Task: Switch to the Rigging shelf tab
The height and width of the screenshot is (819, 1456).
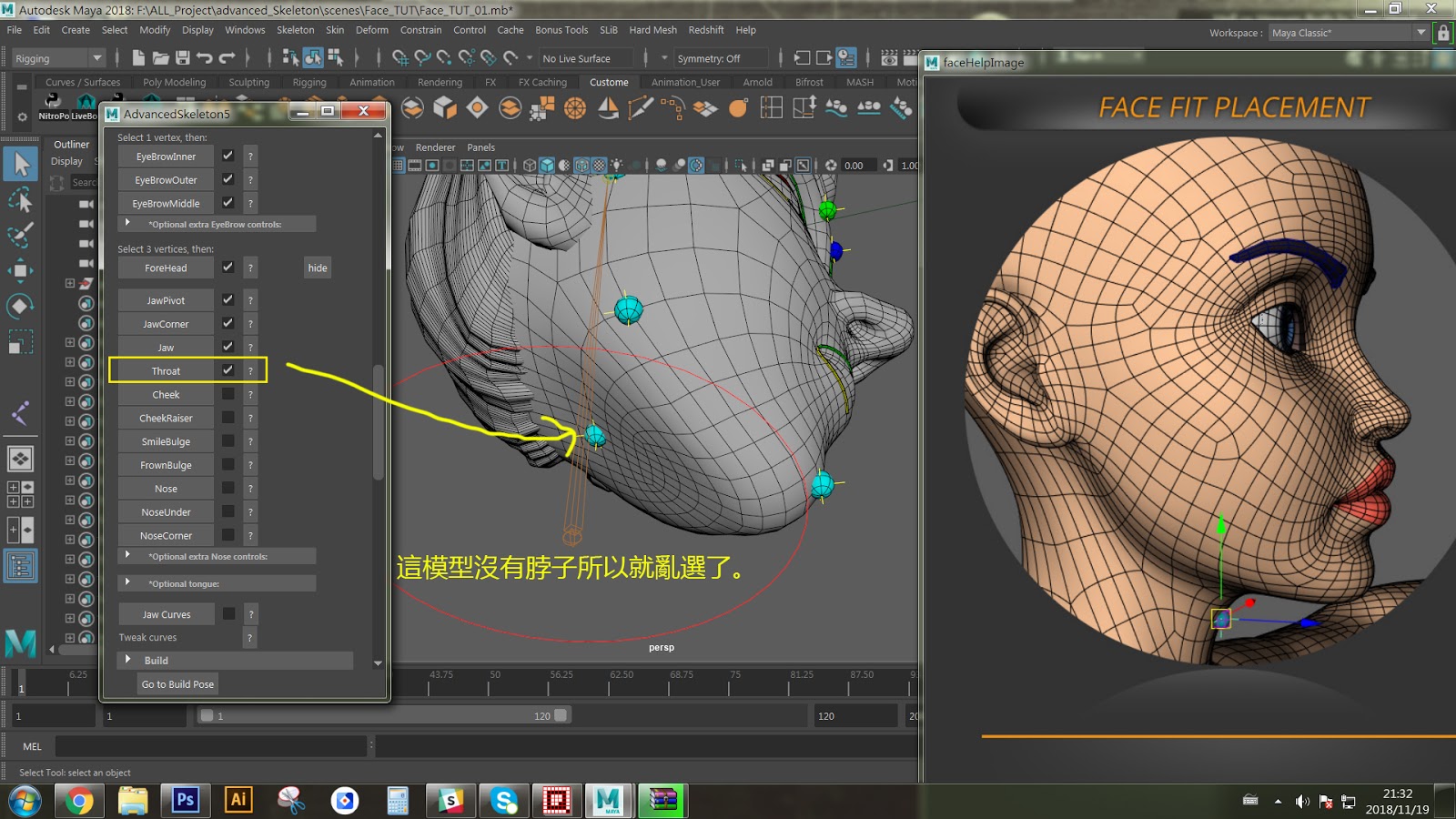Action: coord(309,82)
